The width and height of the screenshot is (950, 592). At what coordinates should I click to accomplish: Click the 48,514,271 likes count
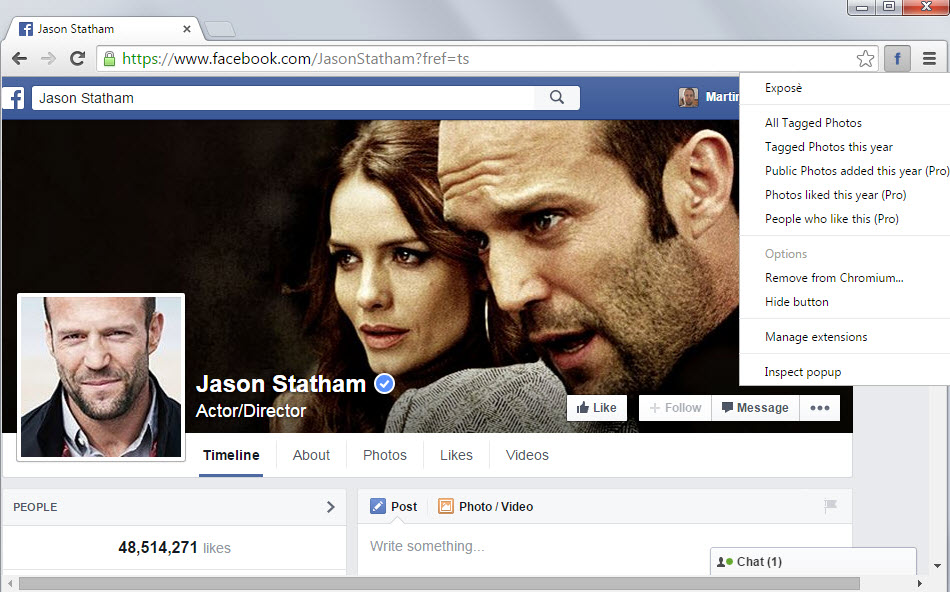tap(174, 548)
